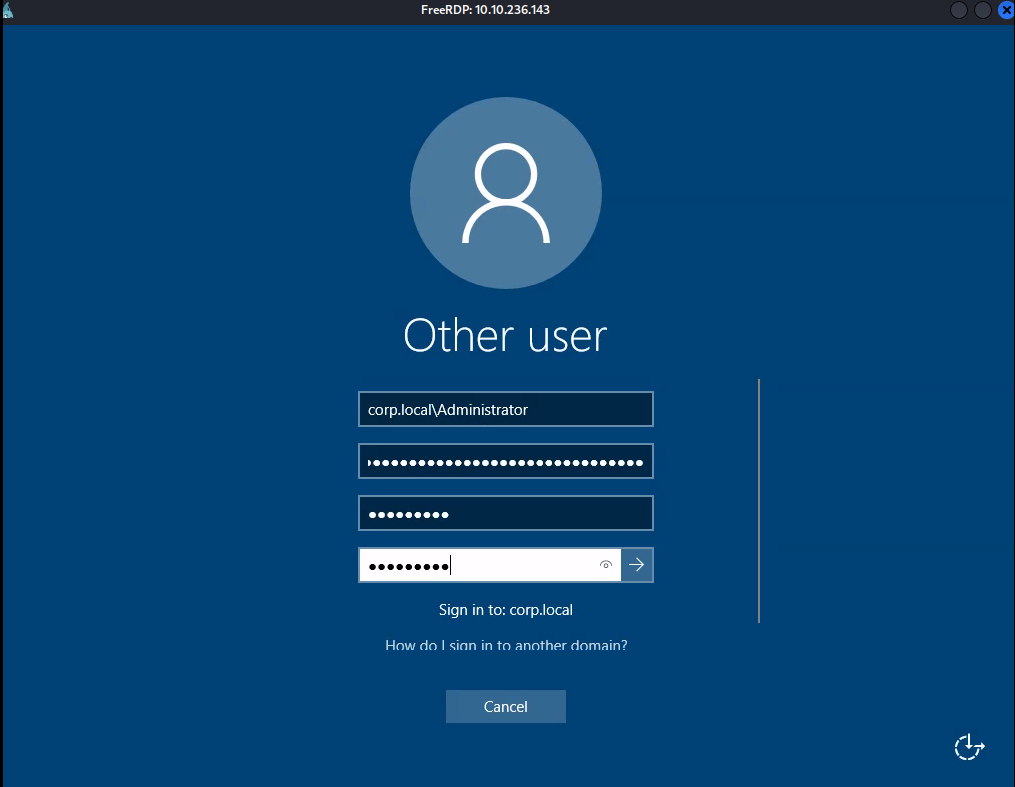Image resolution: width=1015 pixels, height=787 pixels.
Task: Click the person silhouette's head in the avatar
Action: coord(506,175)
